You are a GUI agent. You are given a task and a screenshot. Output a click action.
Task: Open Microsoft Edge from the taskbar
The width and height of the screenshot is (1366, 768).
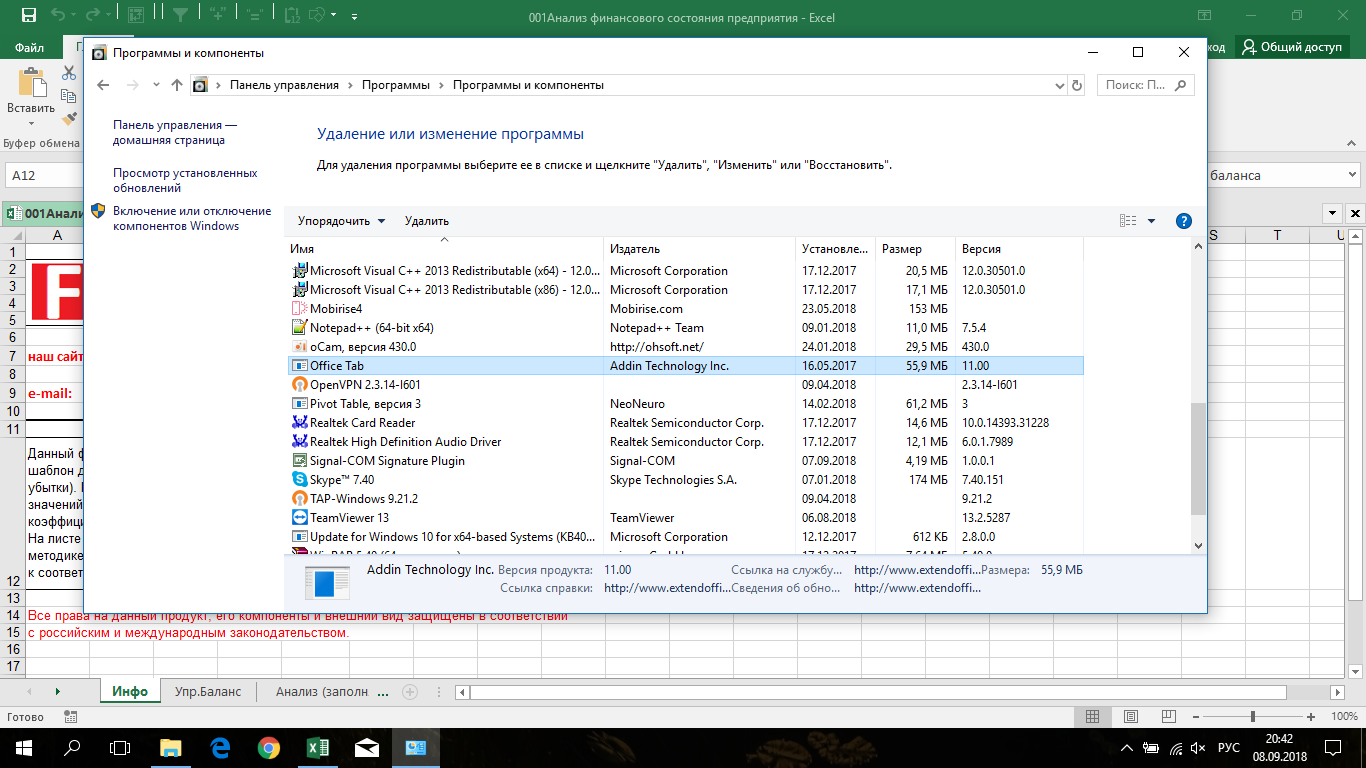point(220,748)
